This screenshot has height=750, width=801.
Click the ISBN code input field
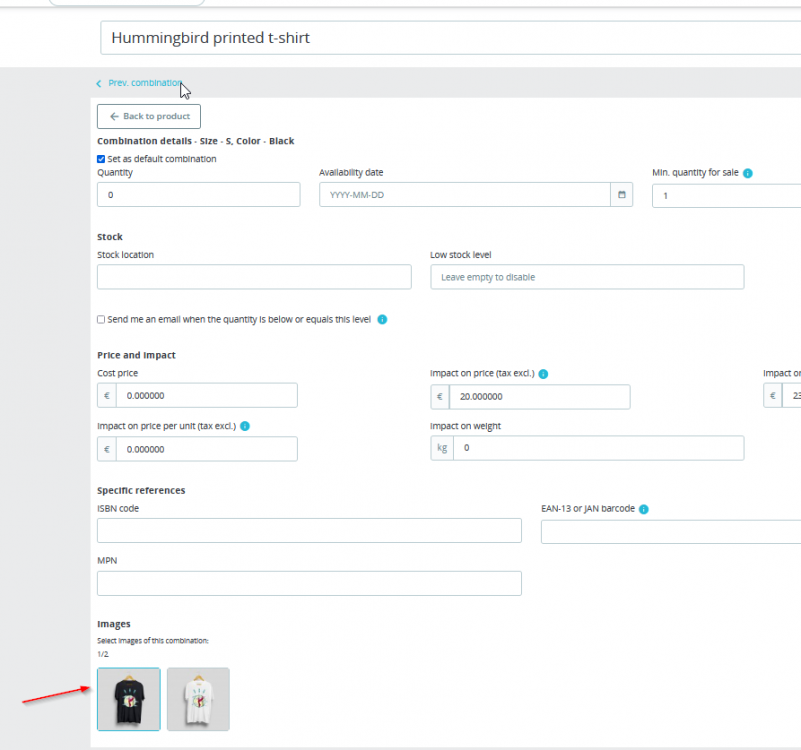310,530
